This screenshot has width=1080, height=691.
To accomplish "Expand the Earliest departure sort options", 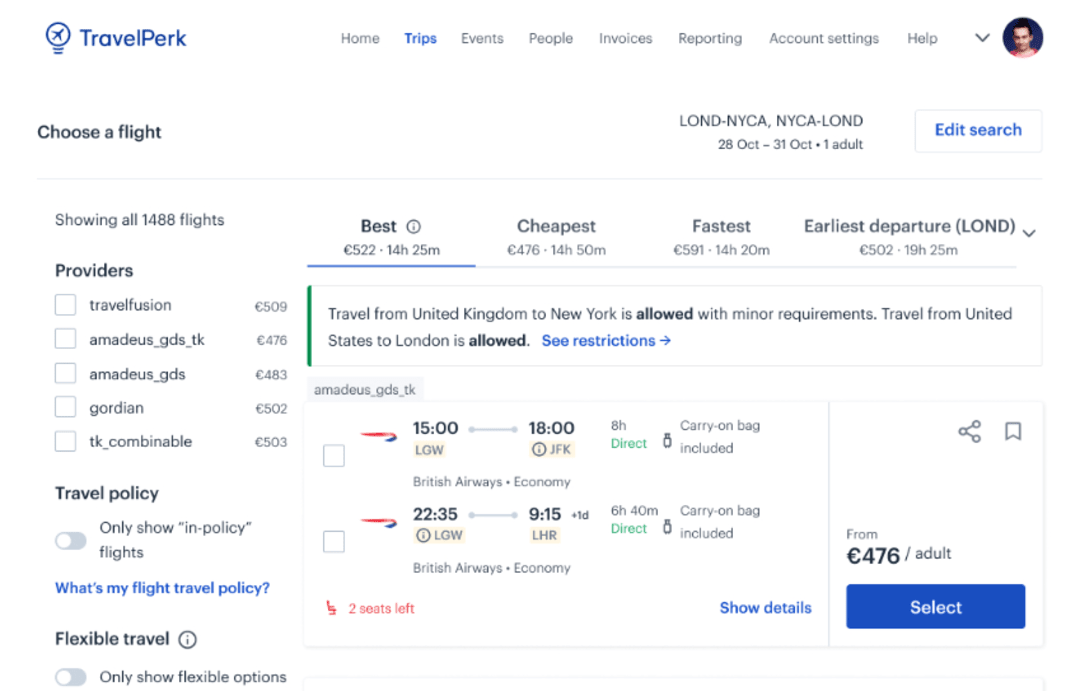I will pos(1029,231).
